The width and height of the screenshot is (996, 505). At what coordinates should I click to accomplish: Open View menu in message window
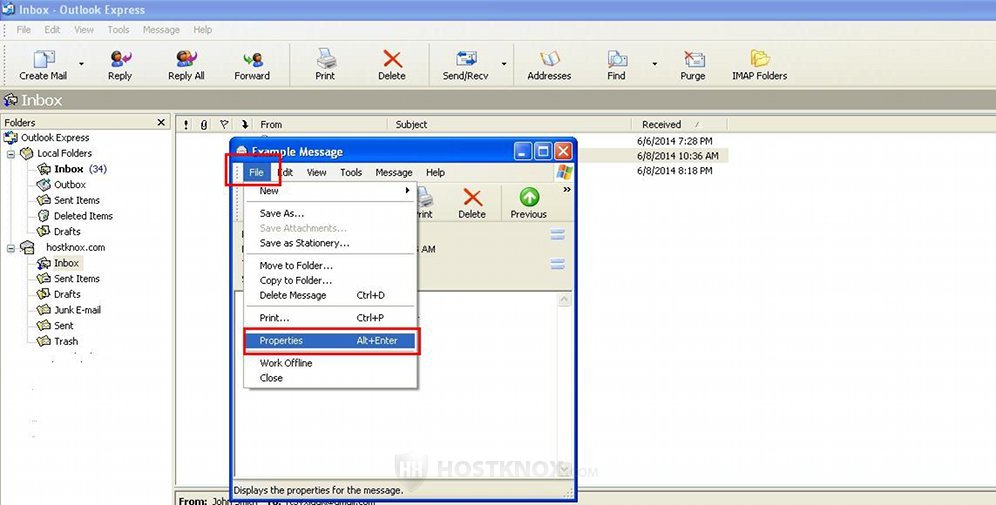pos(316,172)
